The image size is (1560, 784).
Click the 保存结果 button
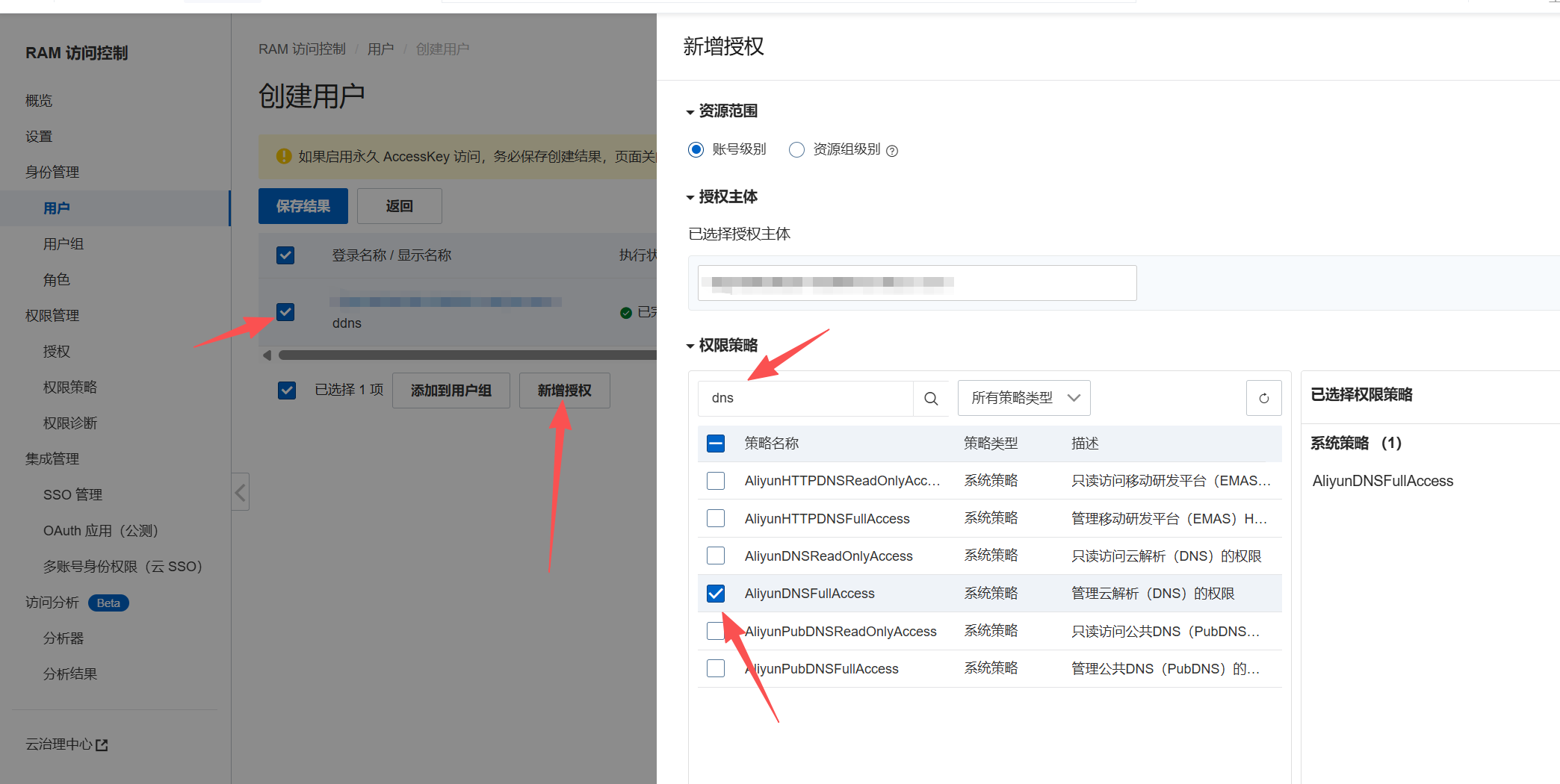tap(303, 206)
